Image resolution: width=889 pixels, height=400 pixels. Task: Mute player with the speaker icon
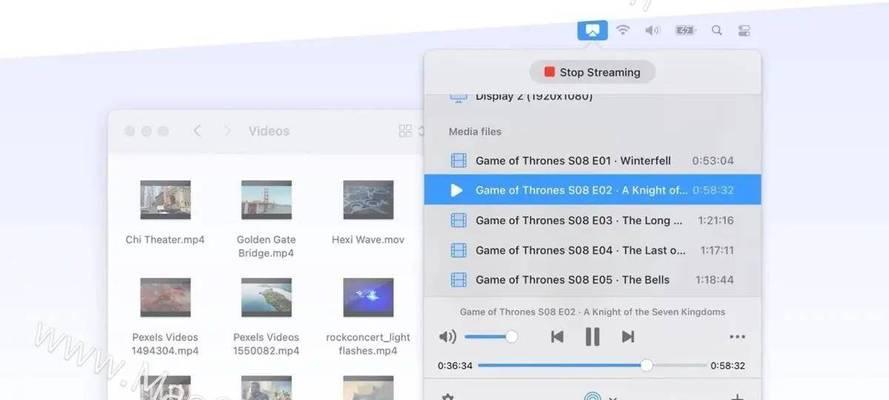click(447, 337)
